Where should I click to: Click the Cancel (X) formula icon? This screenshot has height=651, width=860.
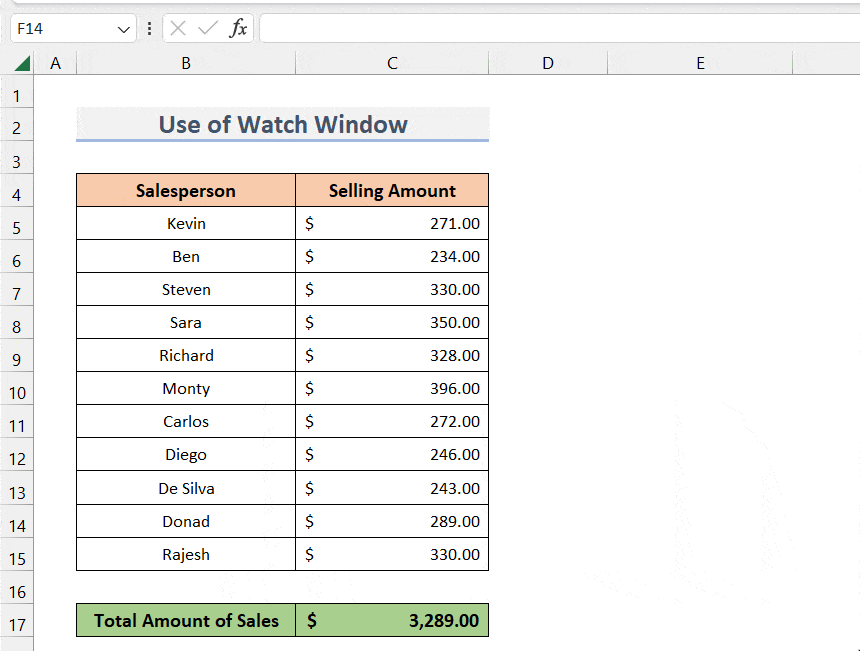(178, 28)
